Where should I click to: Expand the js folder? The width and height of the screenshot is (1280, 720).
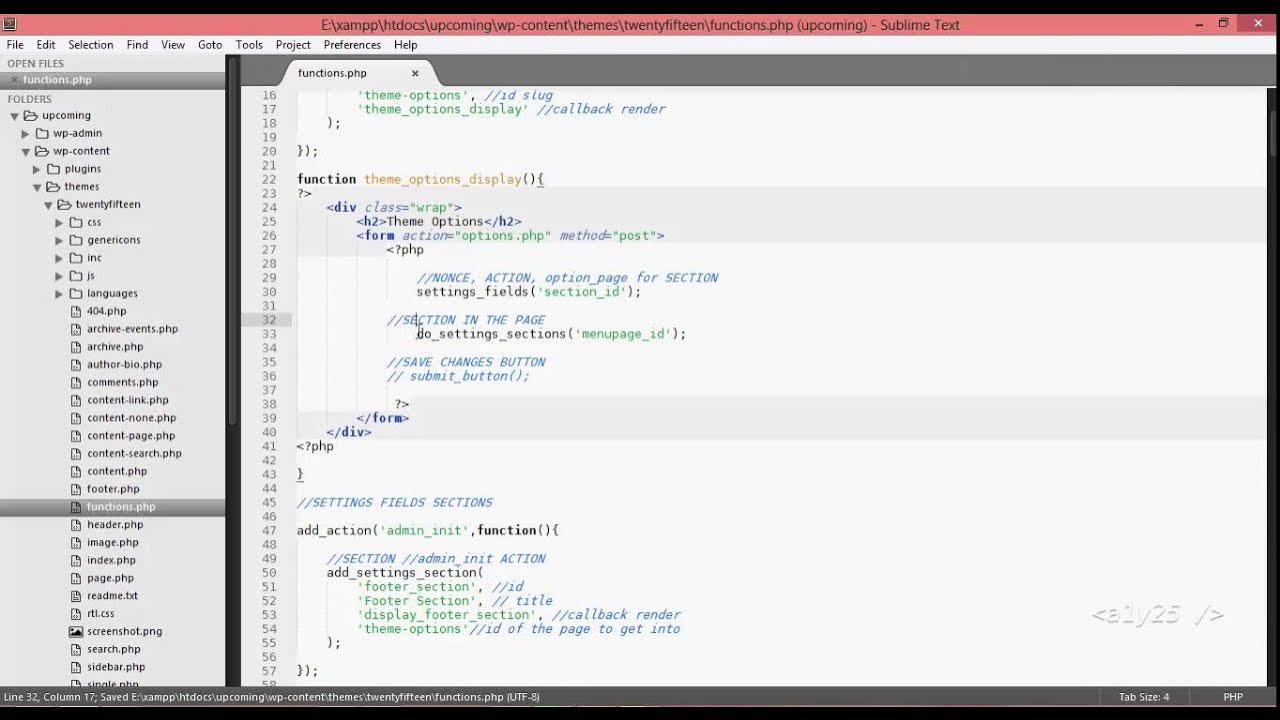[x=59, y=276]
